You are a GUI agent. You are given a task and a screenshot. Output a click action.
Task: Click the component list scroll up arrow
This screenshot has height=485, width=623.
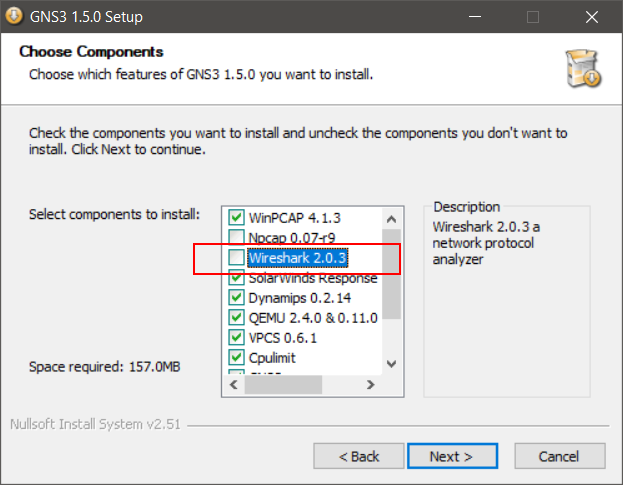[391, 219]
